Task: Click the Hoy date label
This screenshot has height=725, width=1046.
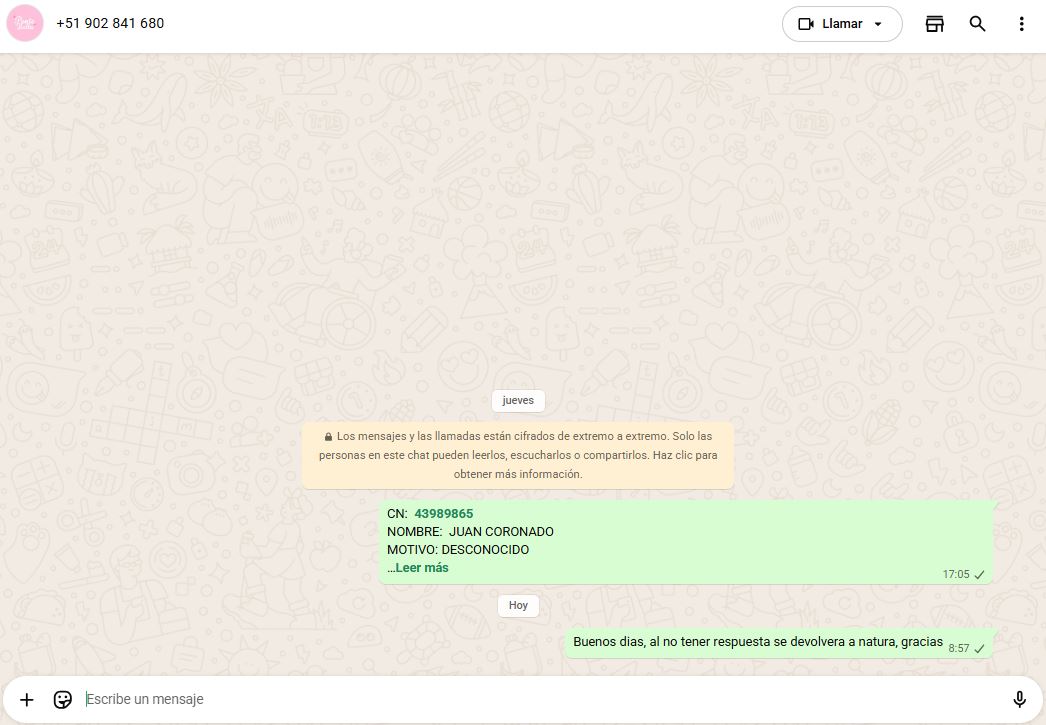Action: [x=518, y=605]
